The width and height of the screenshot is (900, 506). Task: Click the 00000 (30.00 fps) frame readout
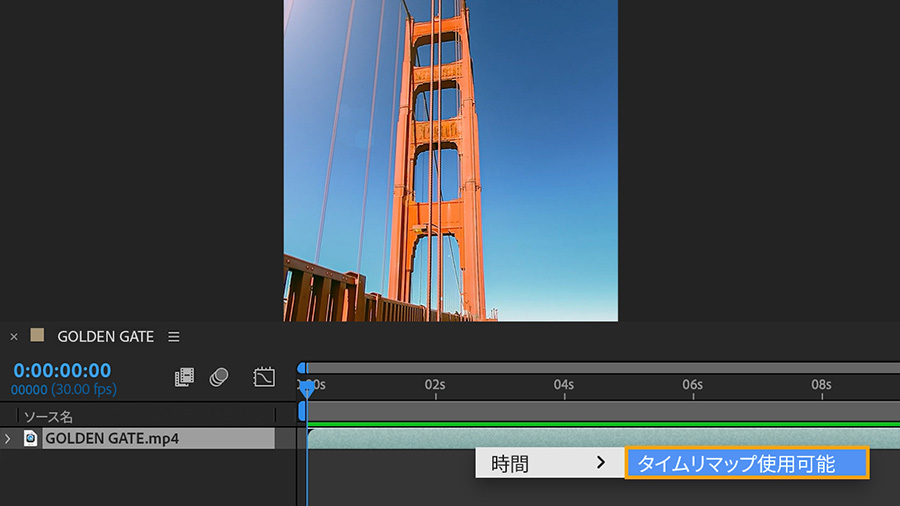64,390
